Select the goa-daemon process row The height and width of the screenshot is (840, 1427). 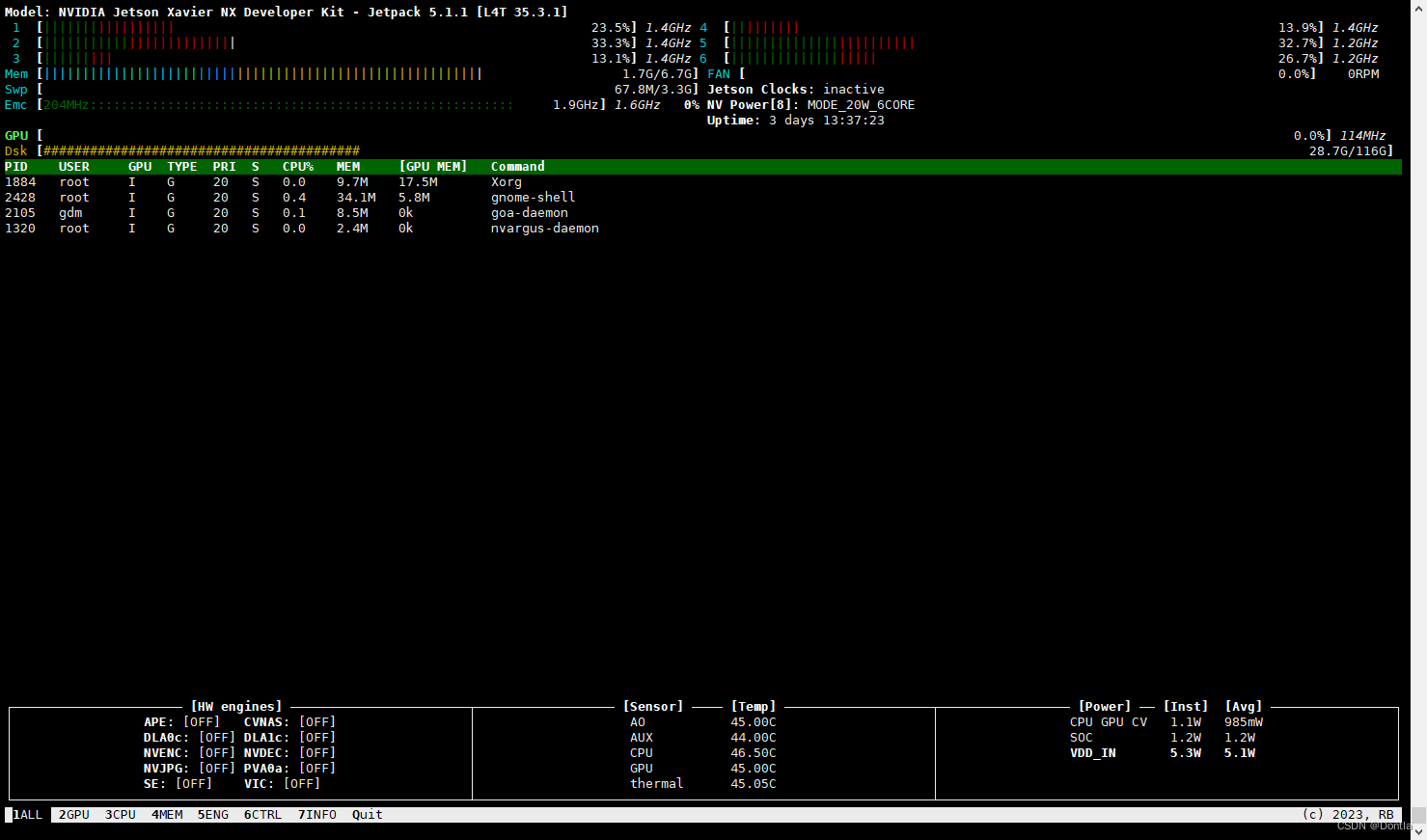click(x=702, y=213)
